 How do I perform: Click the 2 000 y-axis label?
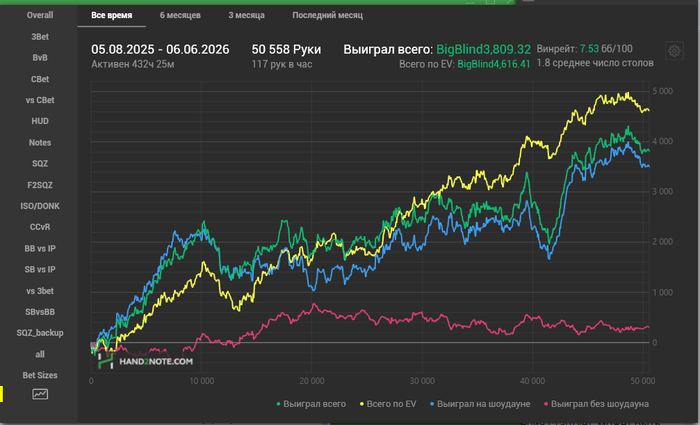pyautogui.click(x=662, y=242)
